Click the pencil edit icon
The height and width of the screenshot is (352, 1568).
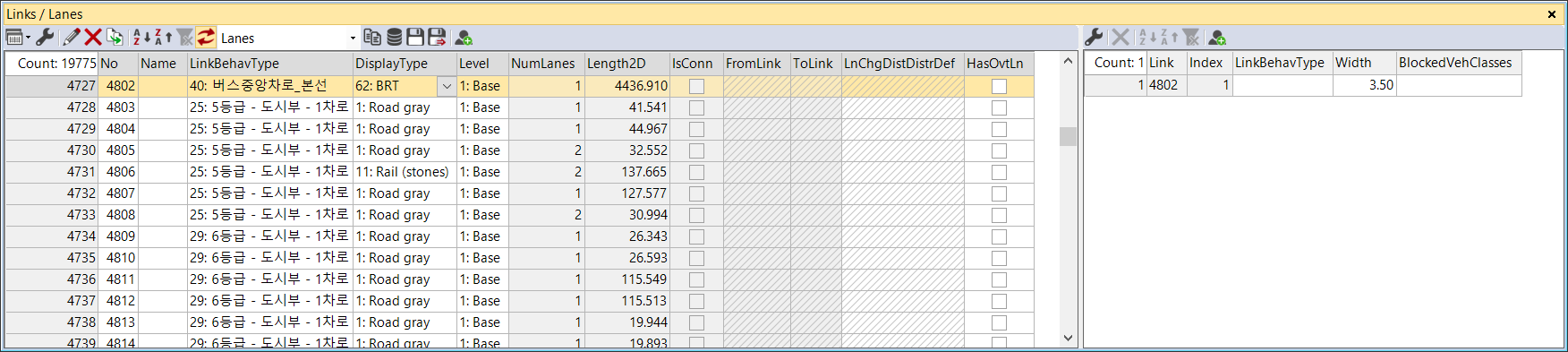click(72, 38)
